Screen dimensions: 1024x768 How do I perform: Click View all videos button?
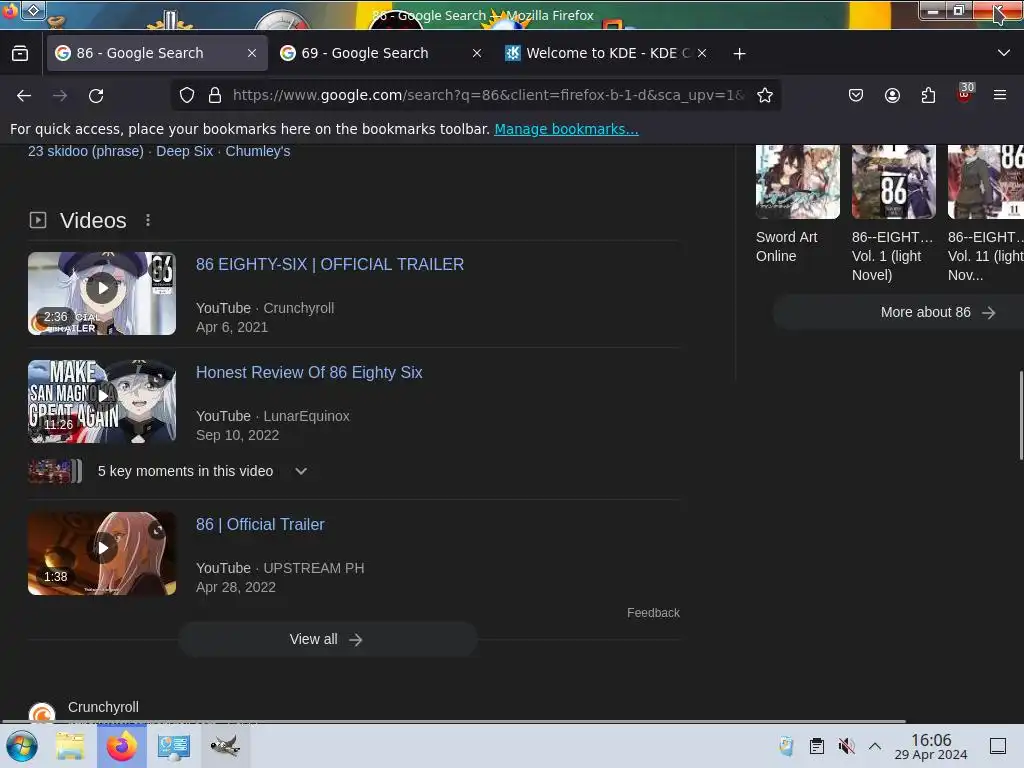[328, 639]
